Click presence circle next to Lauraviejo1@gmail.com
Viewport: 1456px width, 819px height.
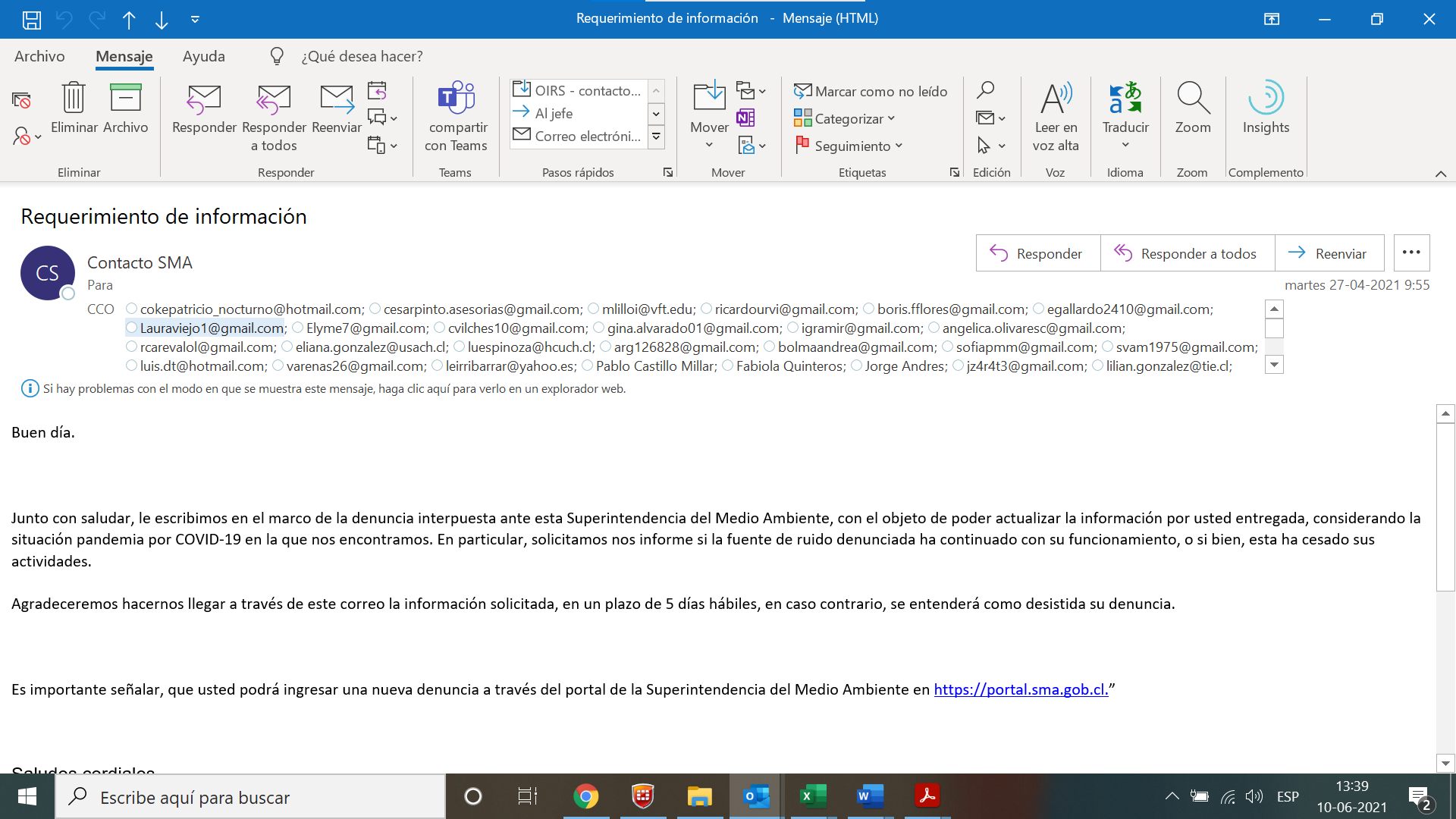tap(132, 328)
